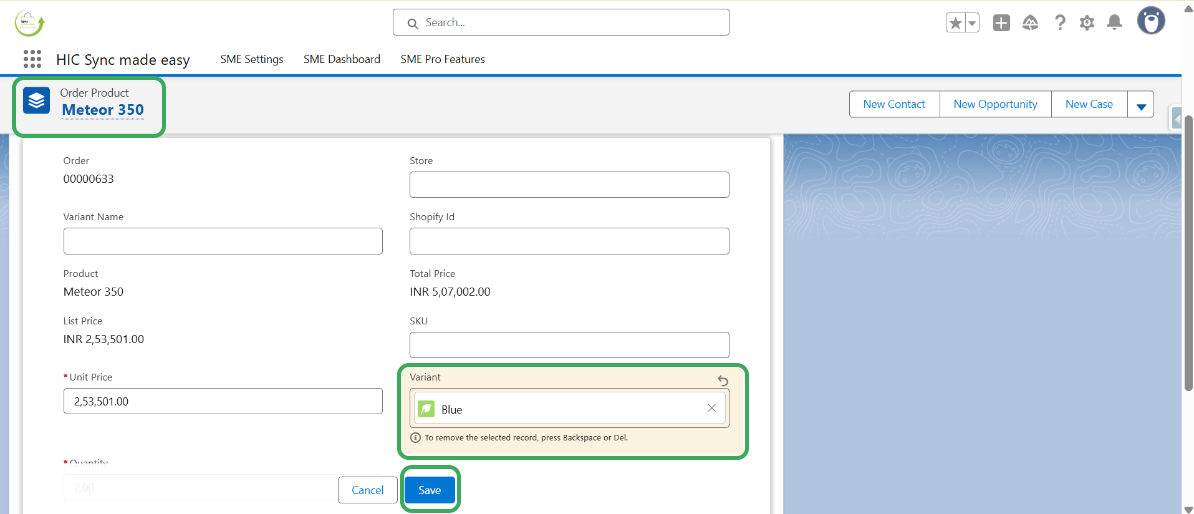The width and height of the screenshot is (1194, 514).
Task: Open the SME Dashboard tab
Action: tap(342, 59)
